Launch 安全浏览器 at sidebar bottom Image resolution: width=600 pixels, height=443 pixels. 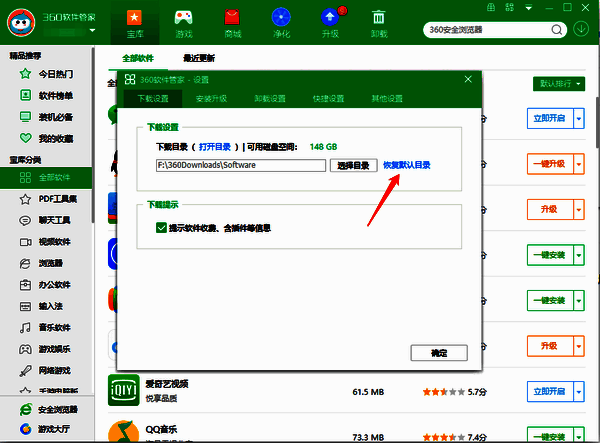(x=49, y=409)
